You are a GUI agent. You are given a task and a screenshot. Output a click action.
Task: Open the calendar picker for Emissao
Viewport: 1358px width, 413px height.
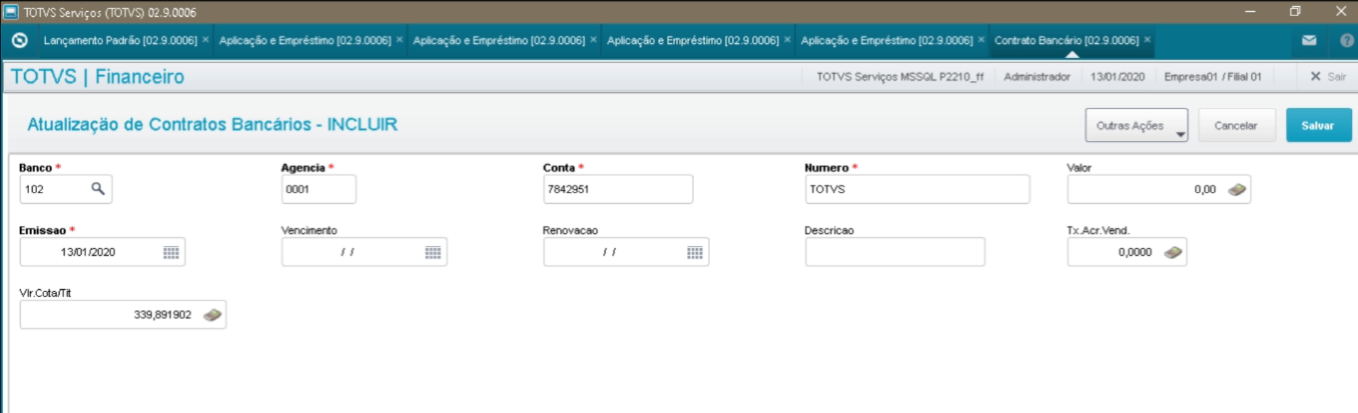(171, 253)
